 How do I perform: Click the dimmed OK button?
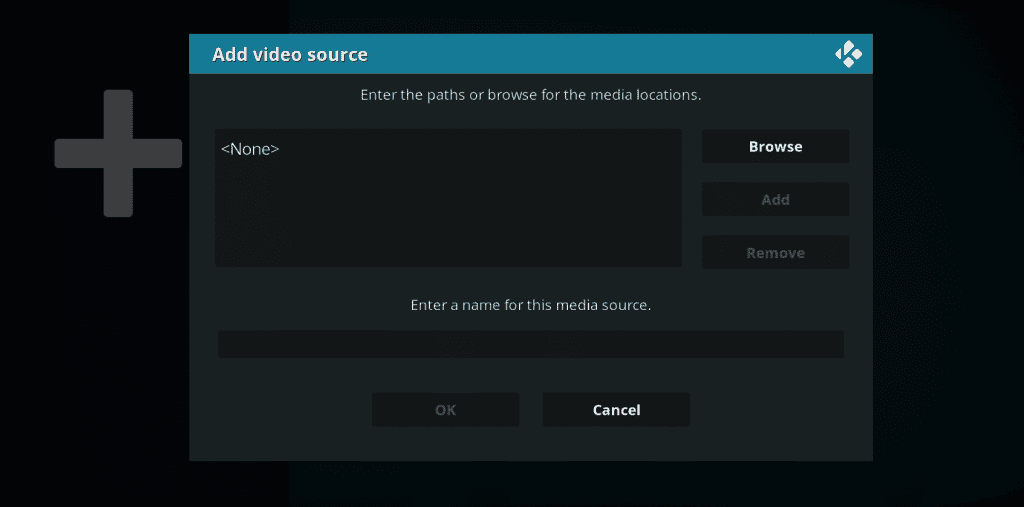click(445, 410)
